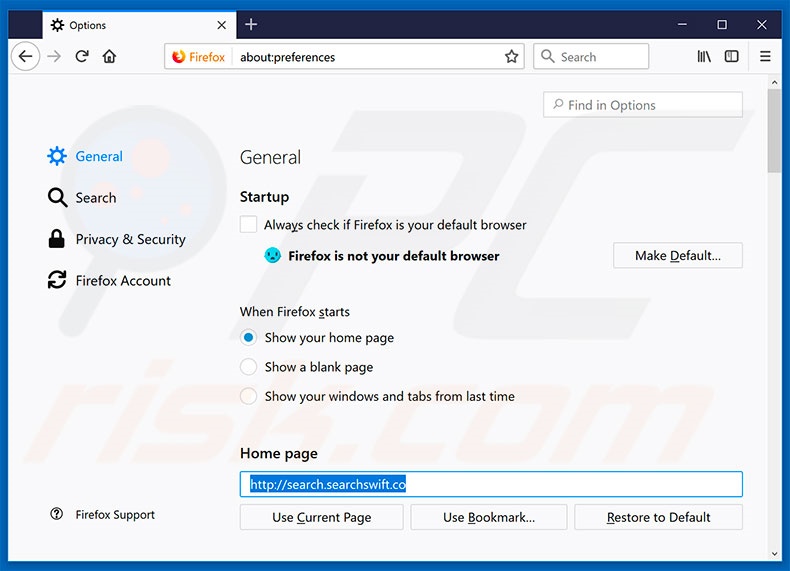The height and width of the screenshot is (571, 790).
Task: Click the home page URL input field
Action: pos(491,484)
